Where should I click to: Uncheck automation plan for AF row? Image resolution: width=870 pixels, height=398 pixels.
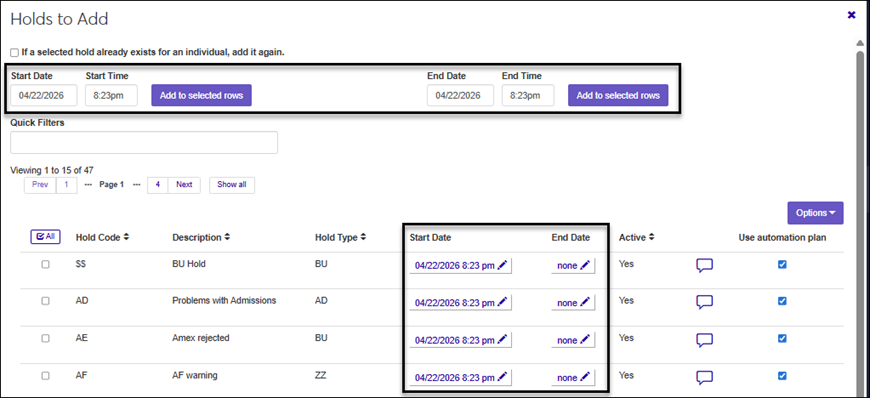click(782, 376)
